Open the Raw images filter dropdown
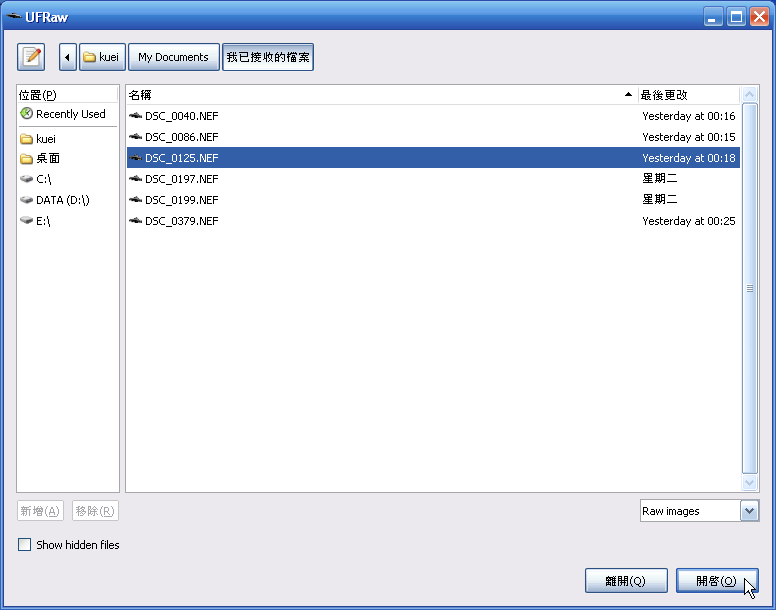 699,511
